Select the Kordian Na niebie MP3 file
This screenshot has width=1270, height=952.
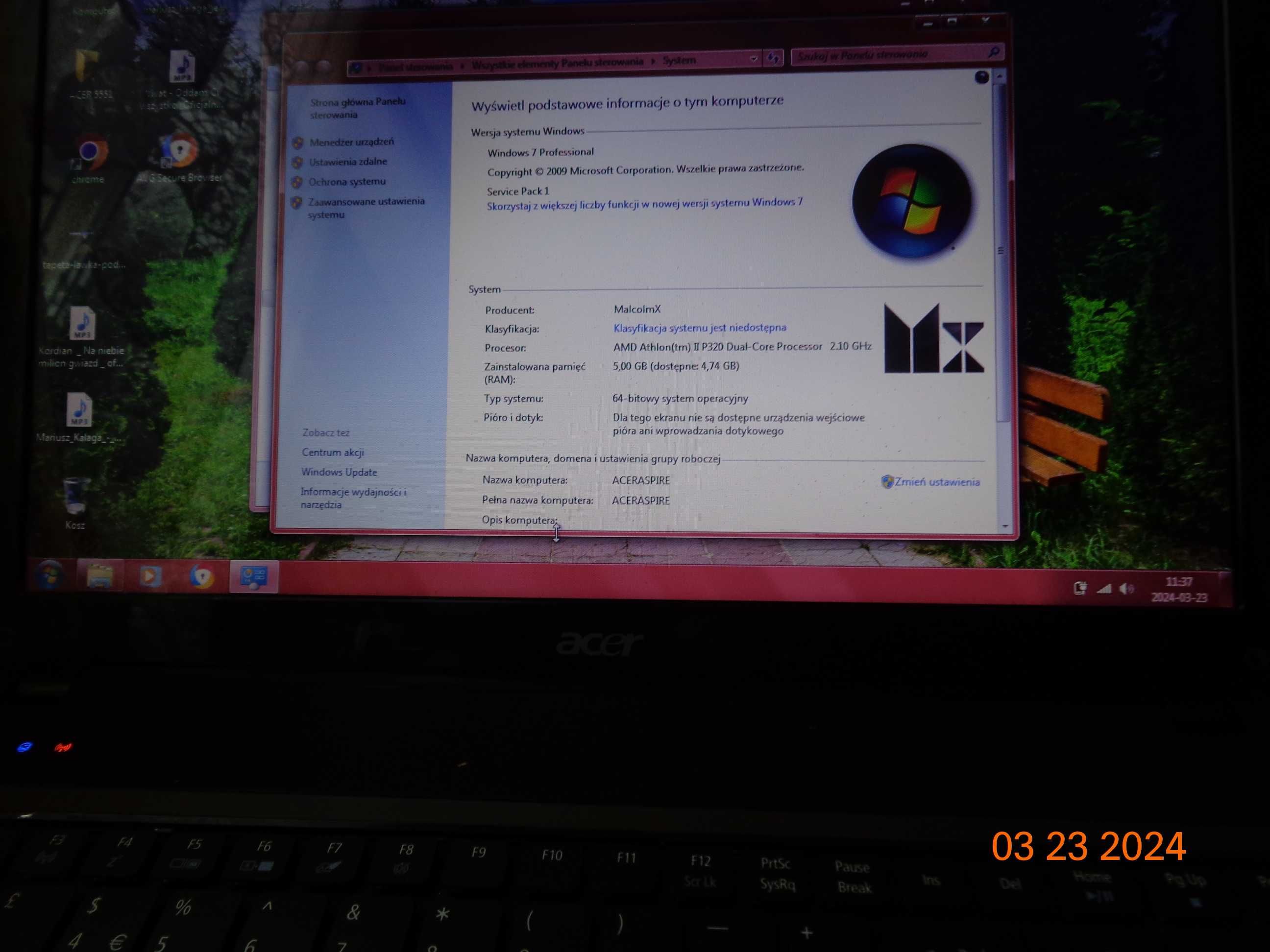[81, 337]
